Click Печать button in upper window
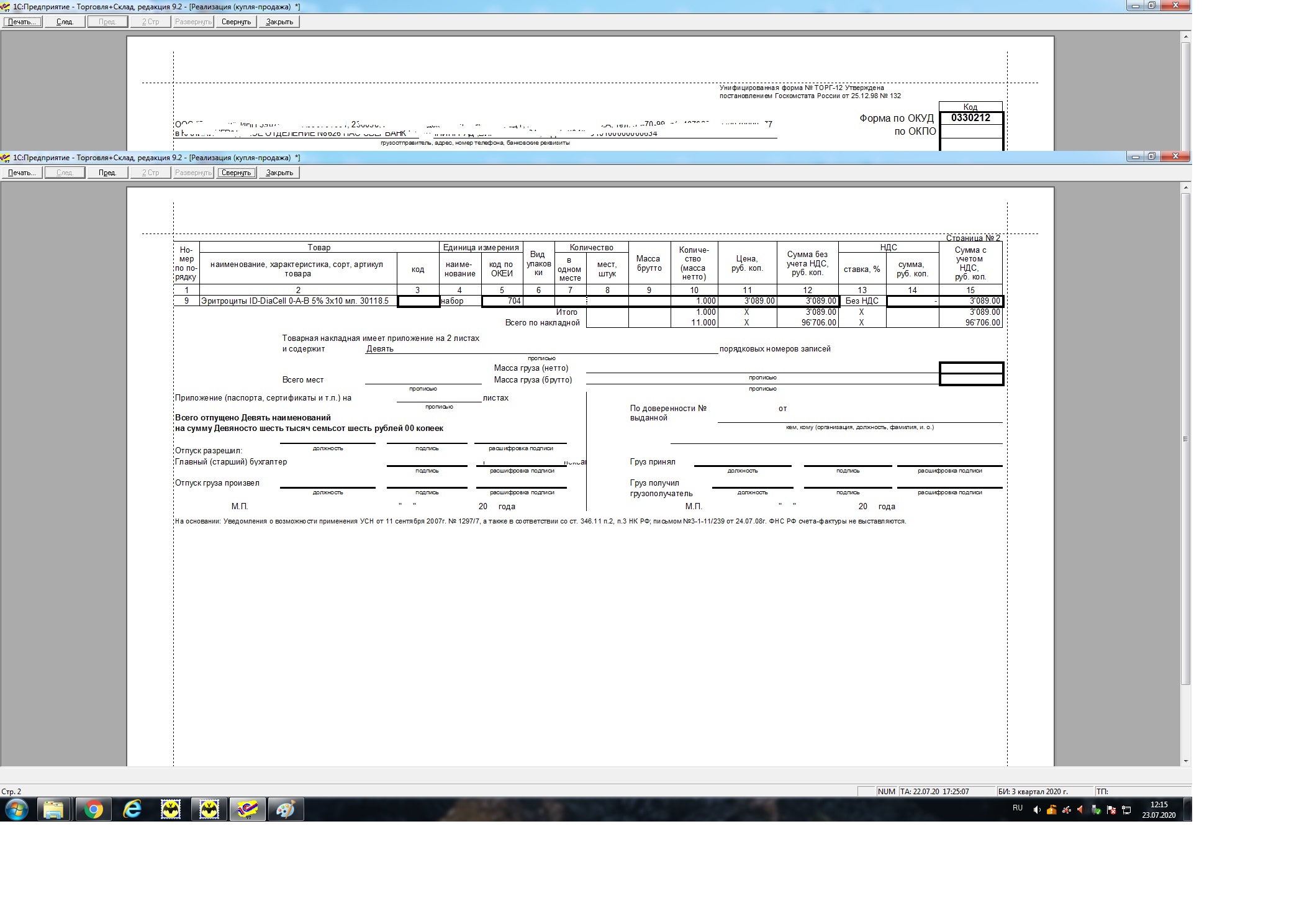This screenshot has width=1307, height=924. [x=22, y=22]
